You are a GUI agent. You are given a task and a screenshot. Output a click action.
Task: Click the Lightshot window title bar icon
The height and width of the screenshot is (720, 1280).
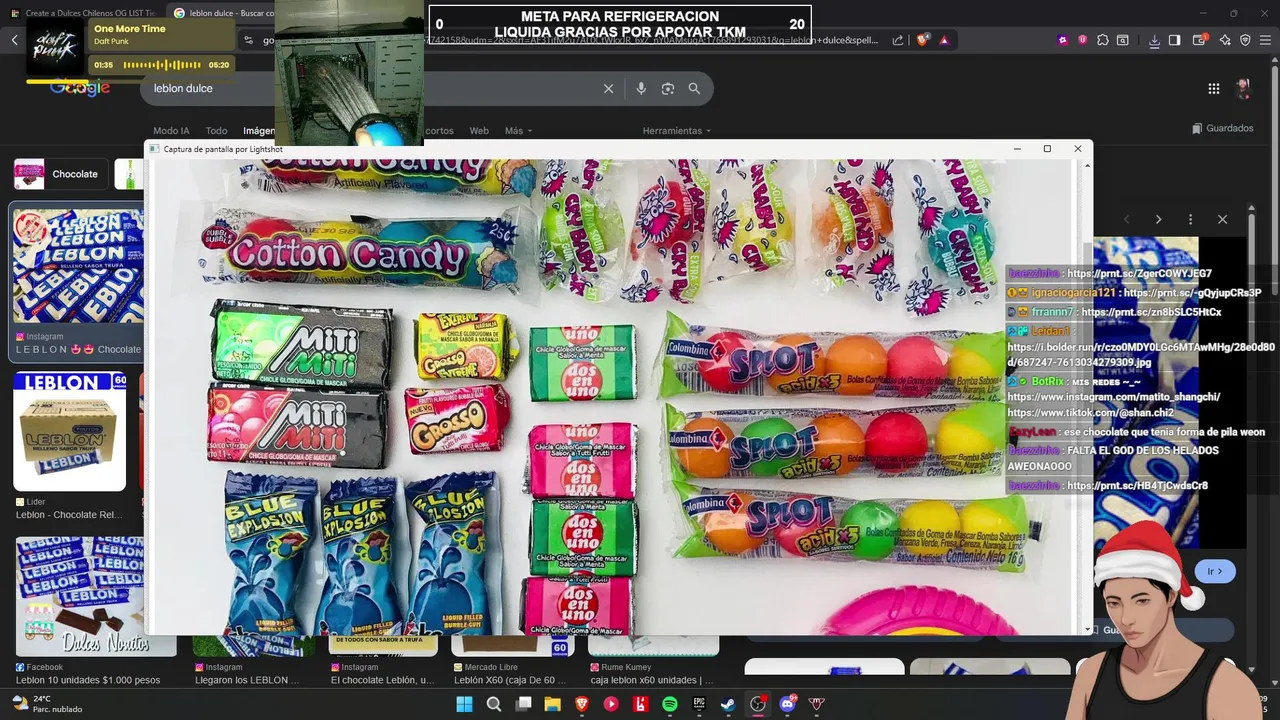pos(154,149)
